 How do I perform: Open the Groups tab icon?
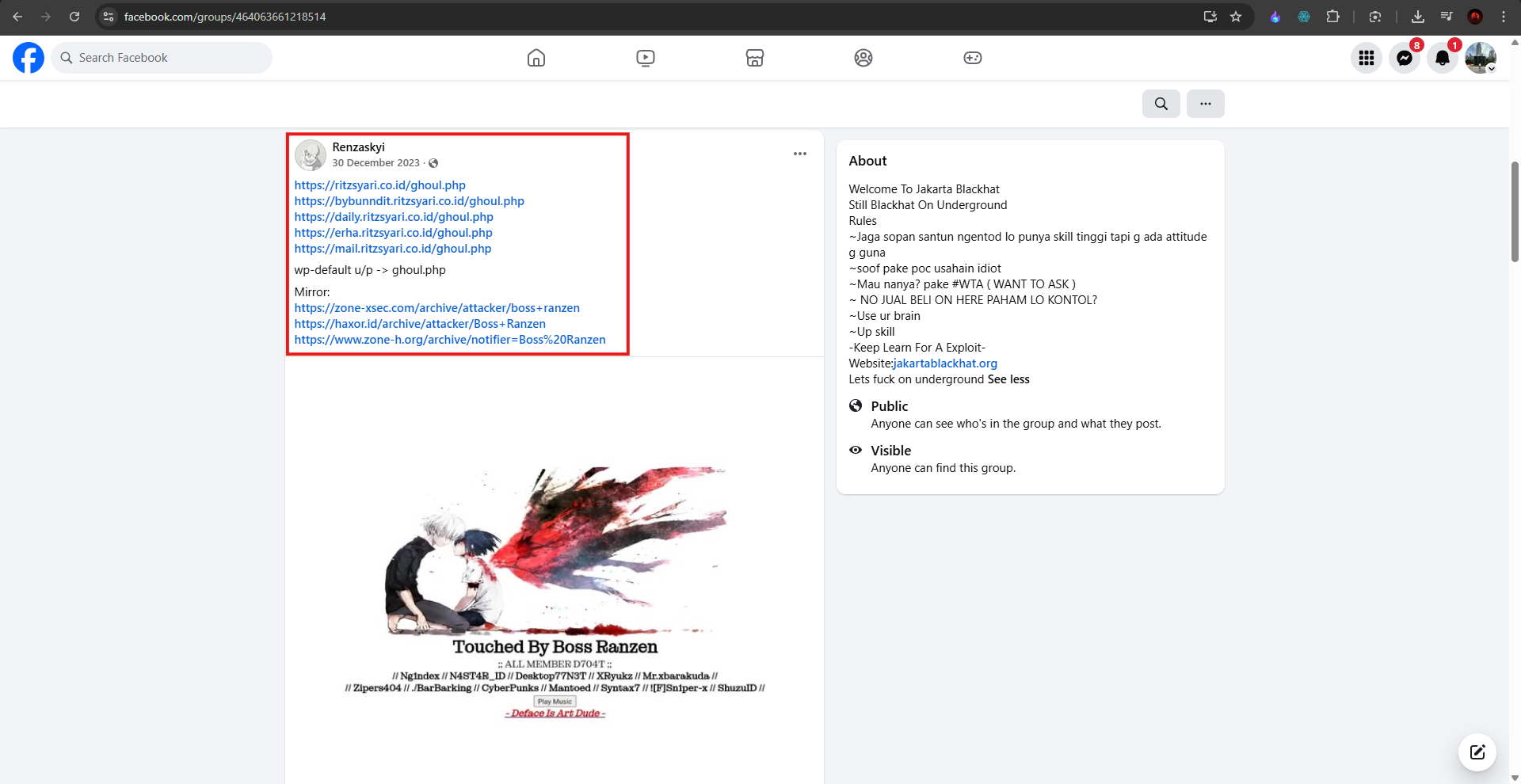[x=863, y=58]
